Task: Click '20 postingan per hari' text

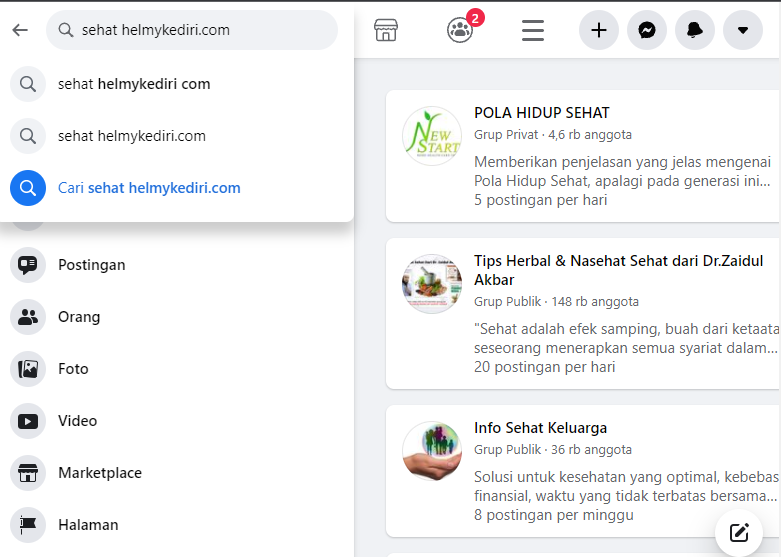Action: [x=544, y=367]
